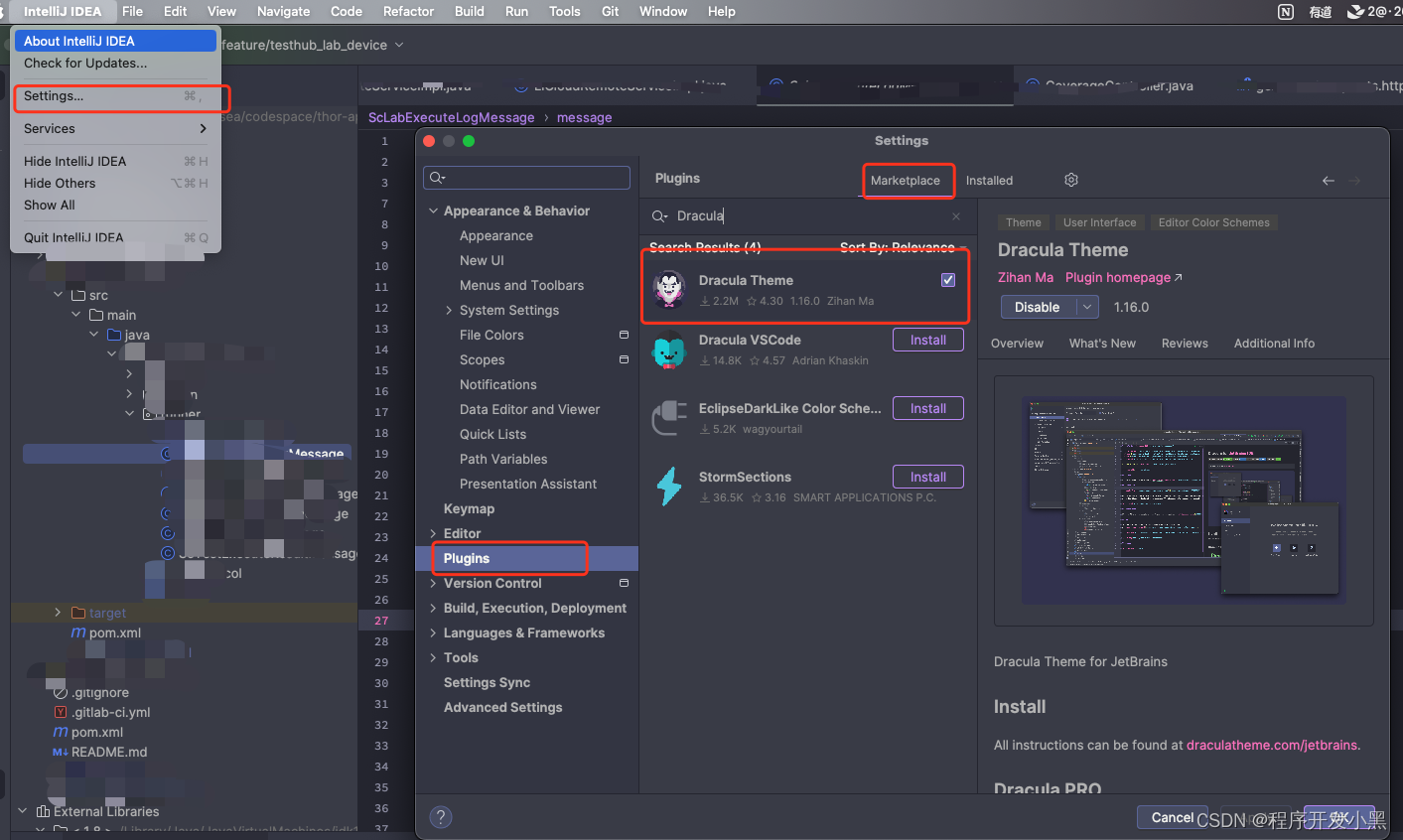This screenshot has width=1403, height=840.
Task: Open the Git menu
Action: [x=610, y=11]
